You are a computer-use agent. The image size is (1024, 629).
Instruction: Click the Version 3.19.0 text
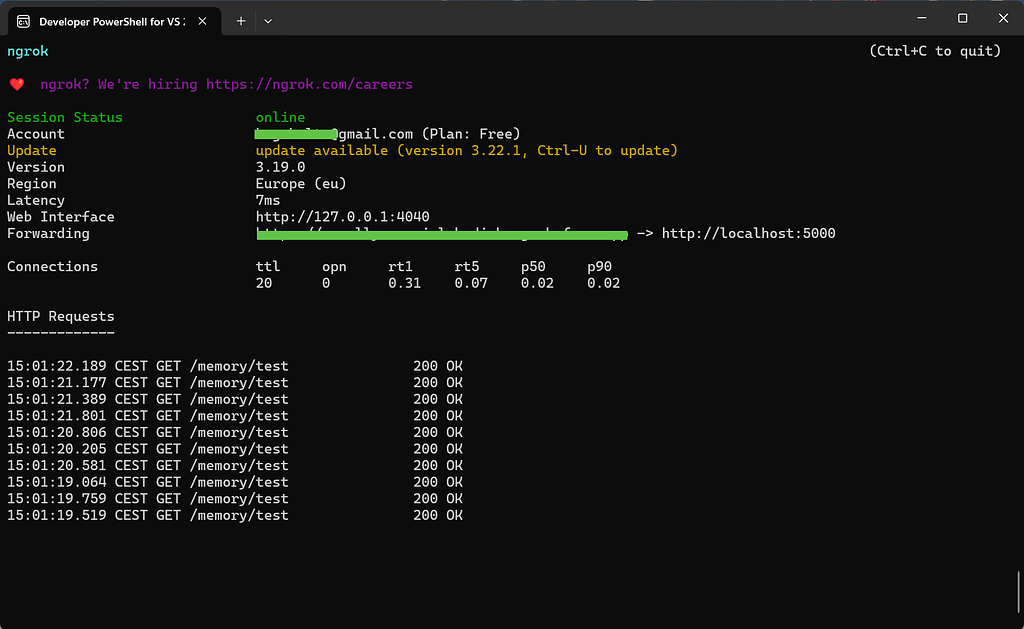pos(279,166)
